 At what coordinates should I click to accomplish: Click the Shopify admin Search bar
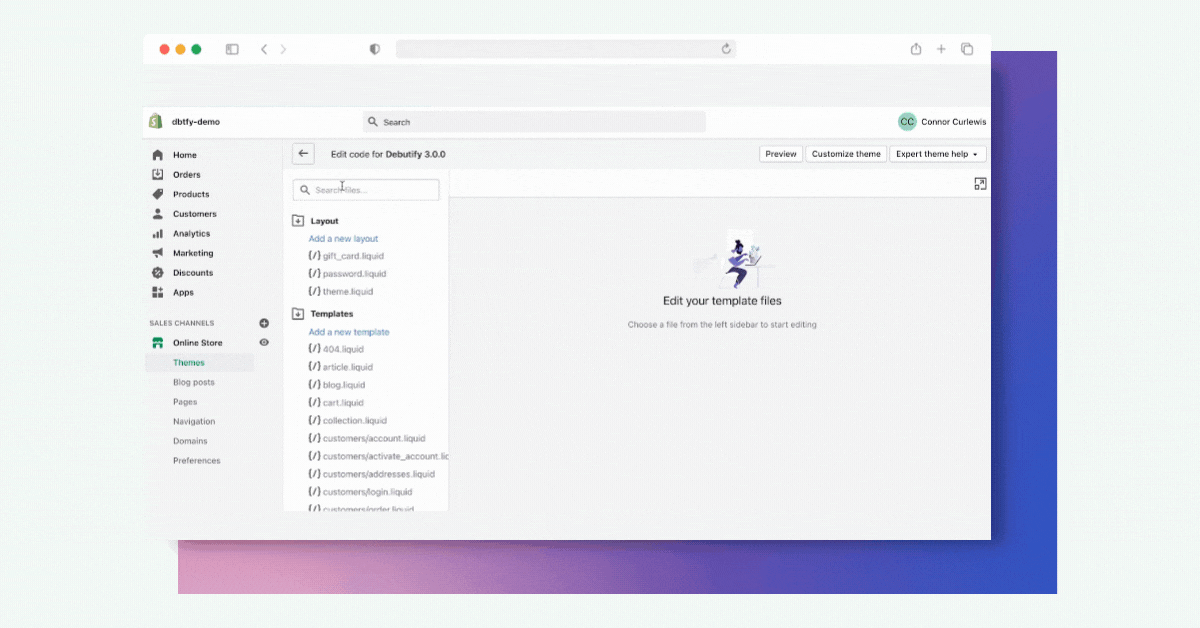(x=534, y=122)
